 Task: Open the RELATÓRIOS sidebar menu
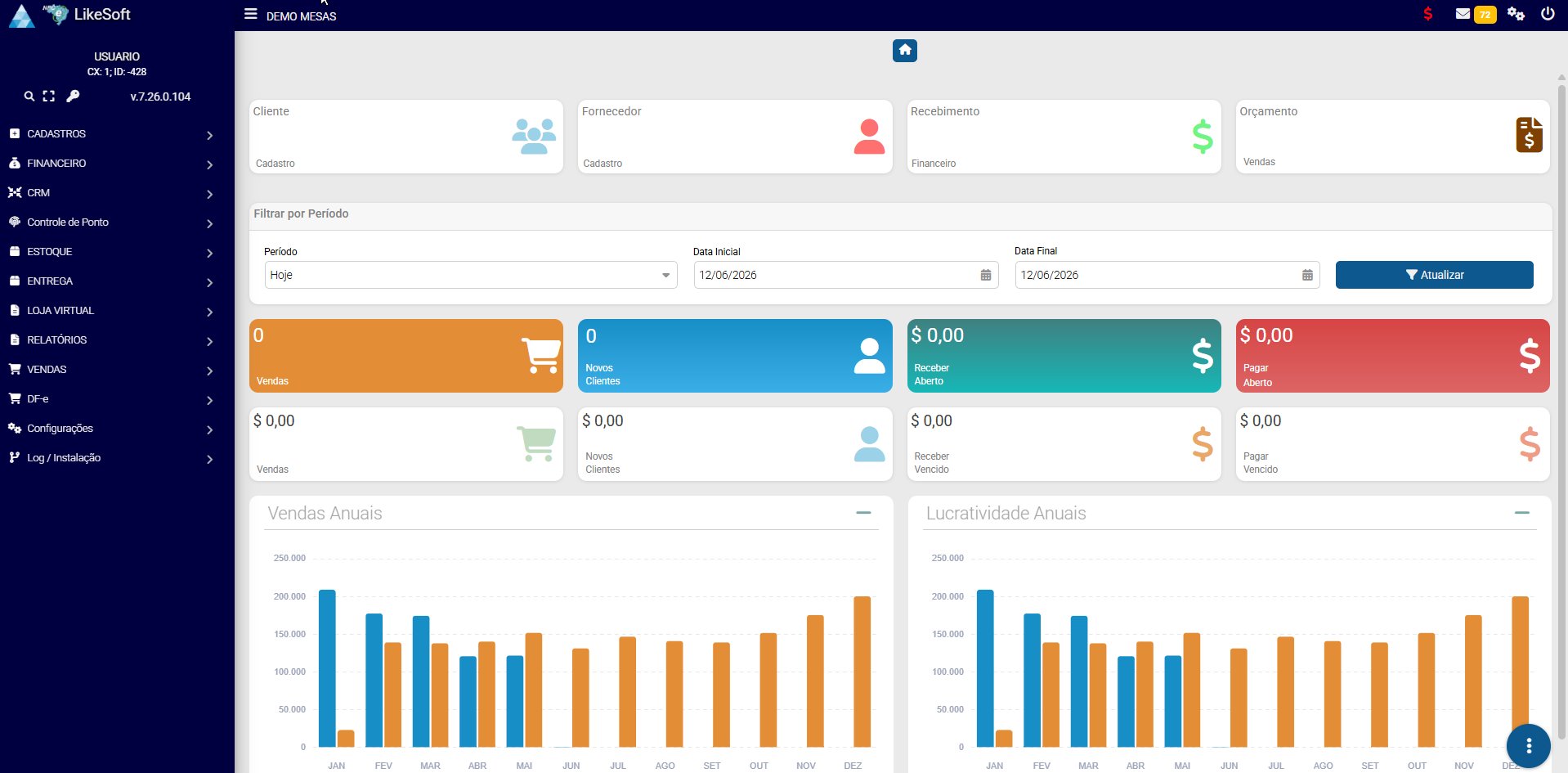pyautogui.click(x=117, y=340)
